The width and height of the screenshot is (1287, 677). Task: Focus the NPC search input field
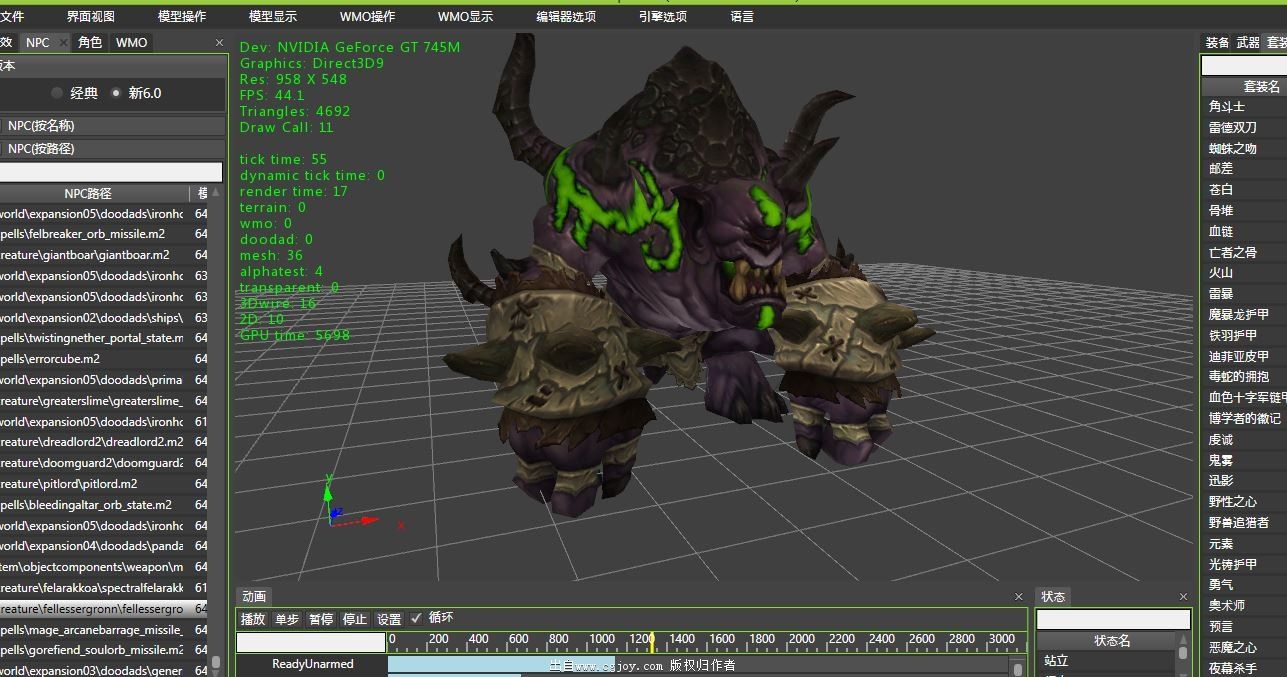click(x=111, y=172)
